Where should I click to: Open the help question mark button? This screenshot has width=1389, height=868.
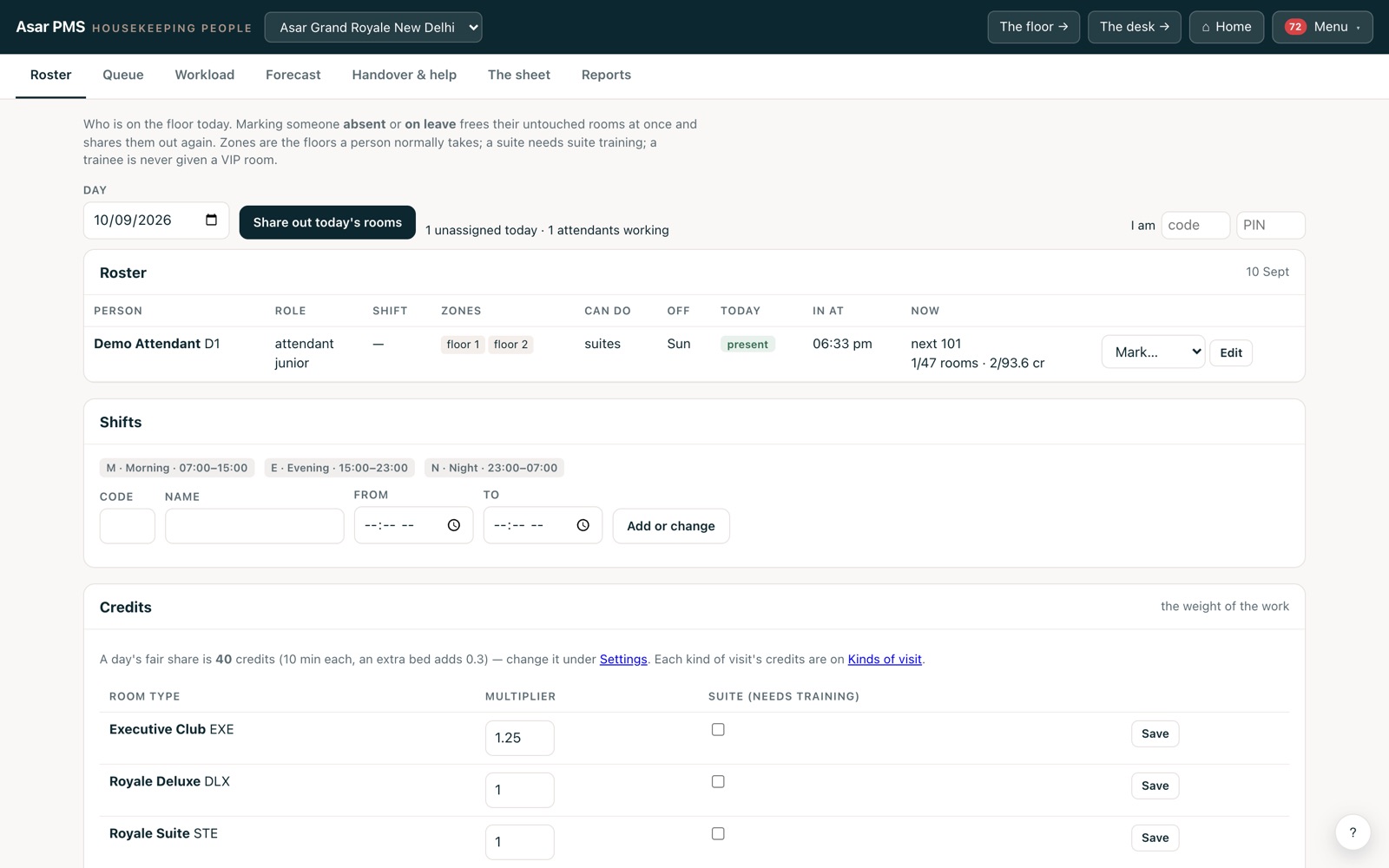pyautogui.click(x=1353, y=832)
